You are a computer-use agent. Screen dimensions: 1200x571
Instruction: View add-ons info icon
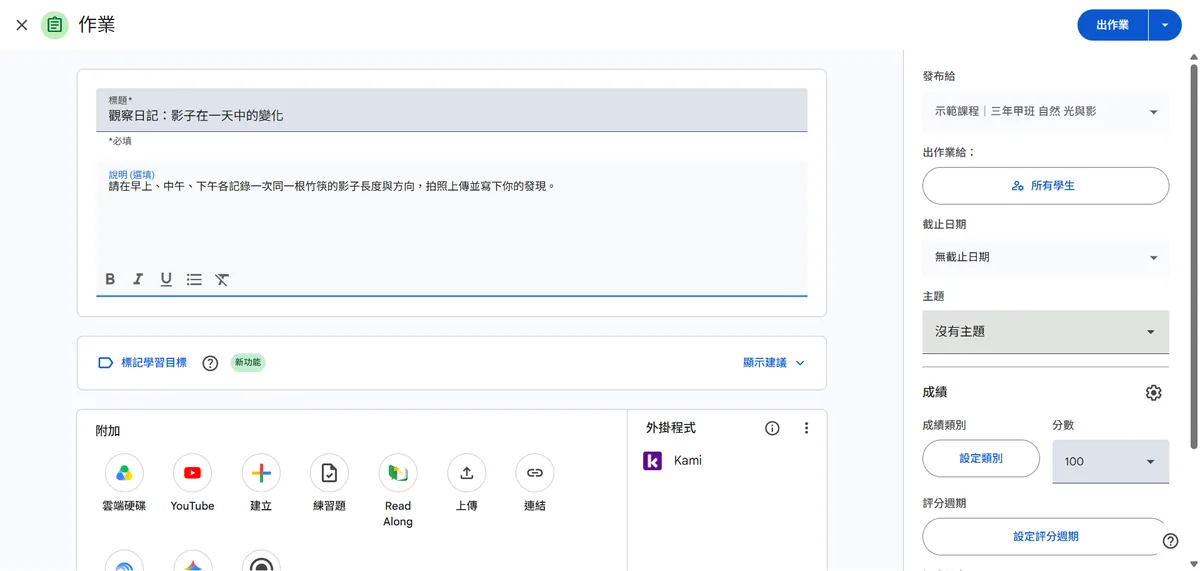(x=772, y=428)
